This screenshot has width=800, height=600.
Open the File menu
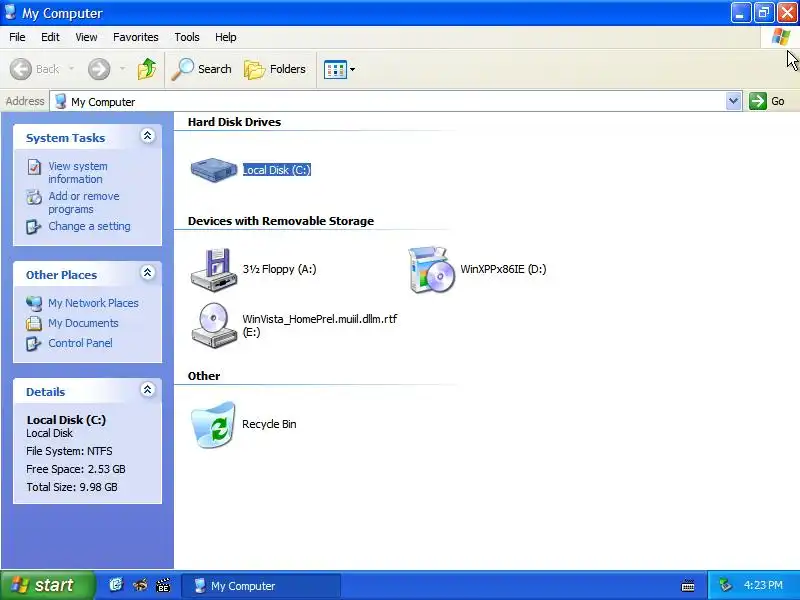click(17, 37)
